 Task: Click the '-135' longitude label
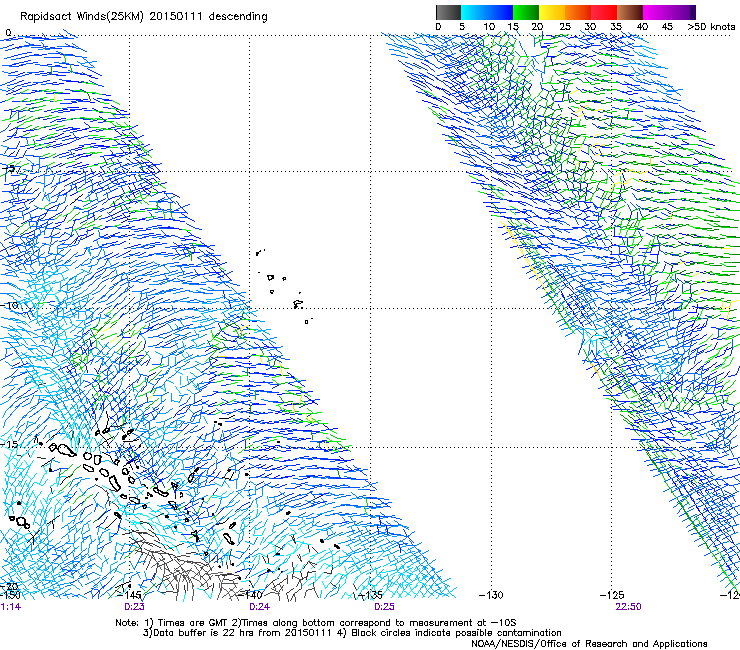(x=370, y=595)
